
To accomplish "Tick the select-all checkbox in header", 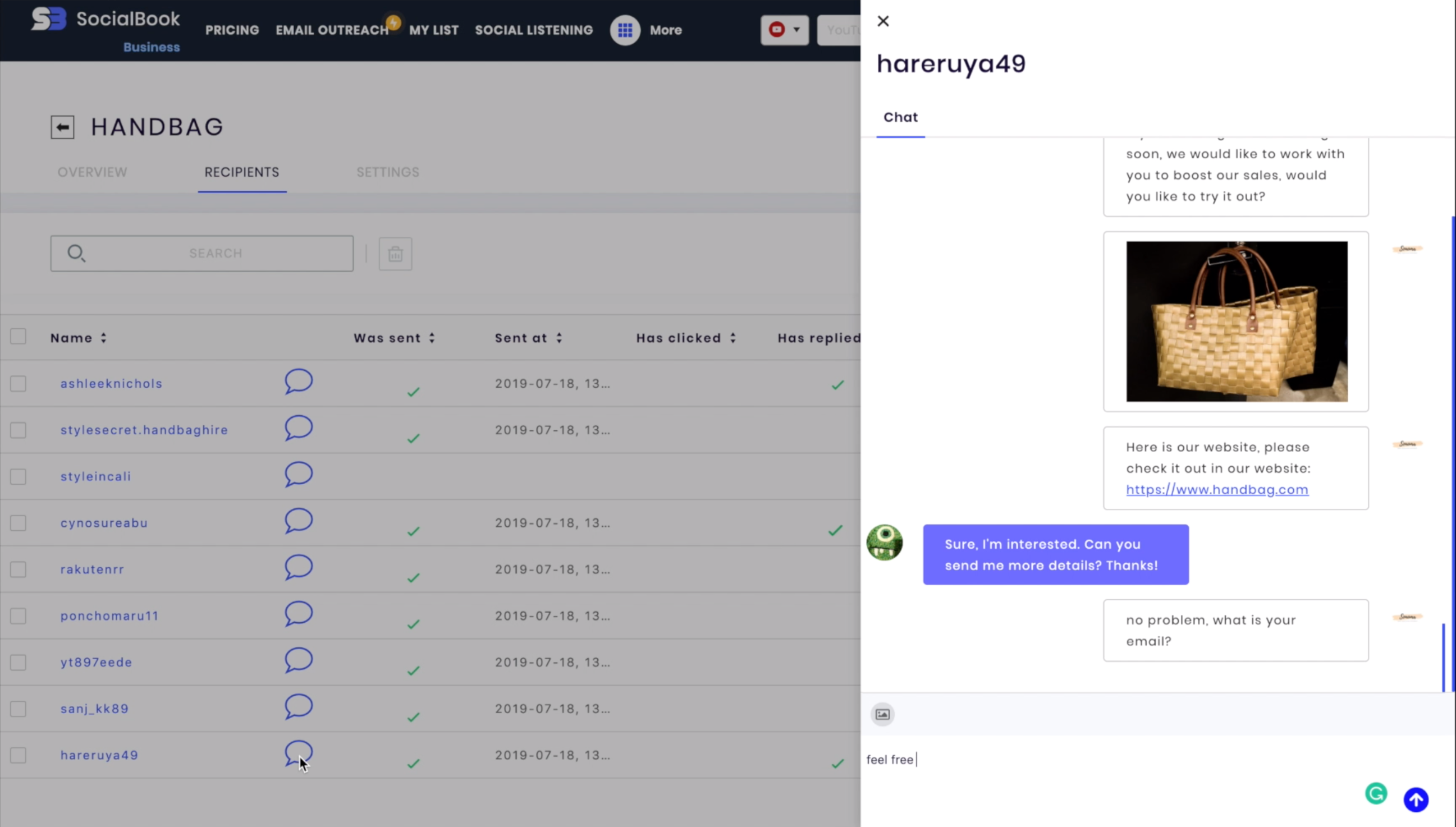I will (x=18, y=337).
